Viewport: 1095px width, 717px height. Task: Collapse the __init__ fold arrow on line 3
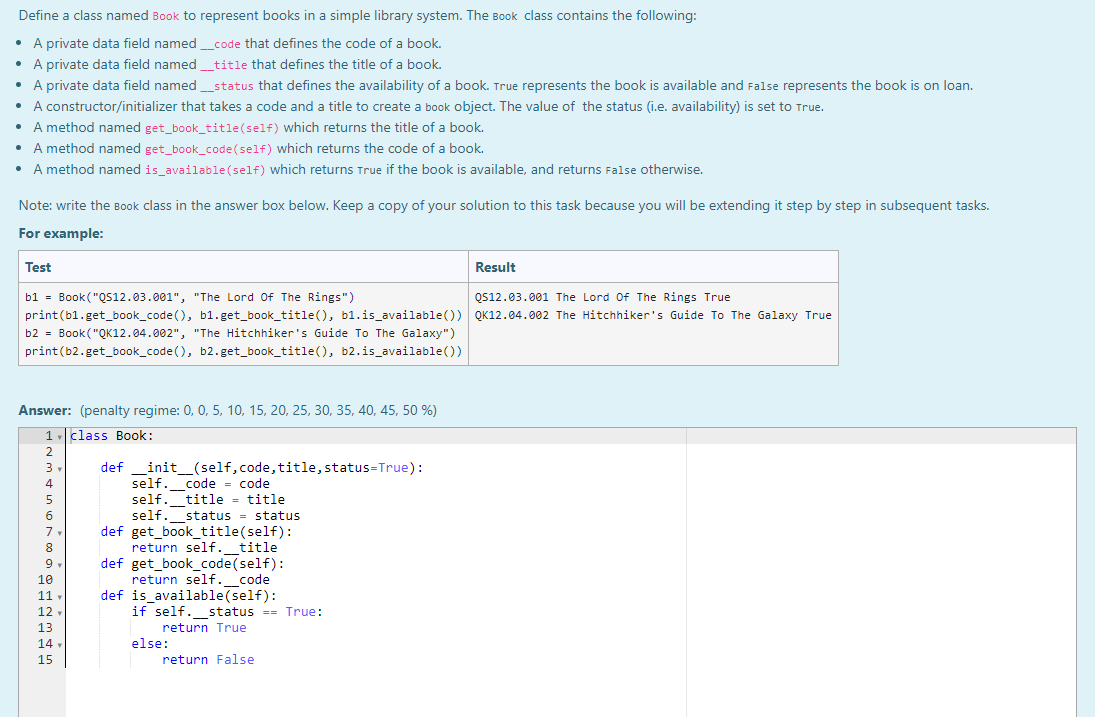60,469
